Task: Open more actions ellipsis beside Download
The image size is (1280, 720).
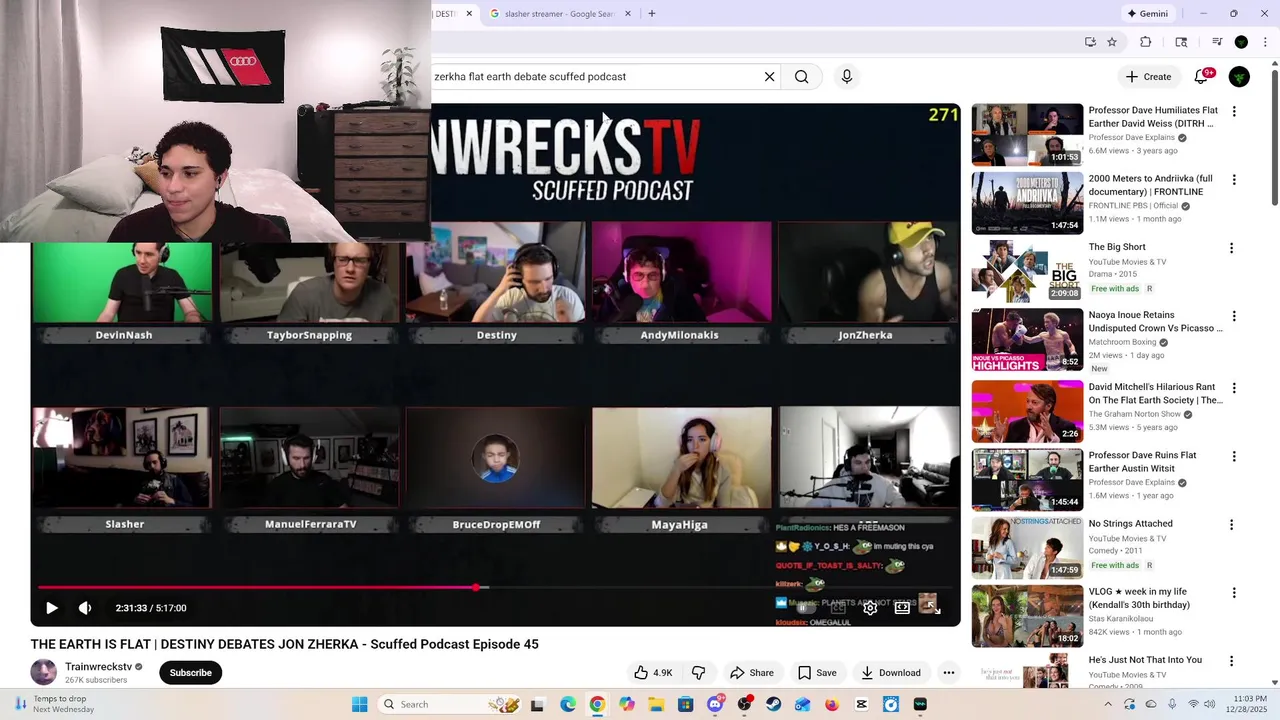Action: pos(949,673)
